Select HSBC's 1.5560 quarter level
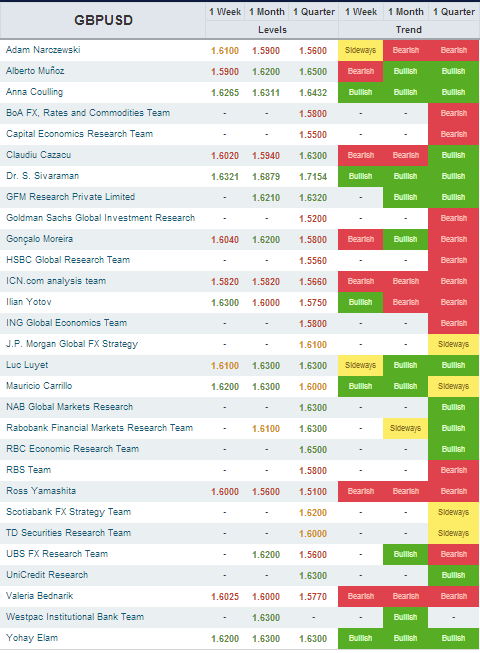 [x=313, y=261]
